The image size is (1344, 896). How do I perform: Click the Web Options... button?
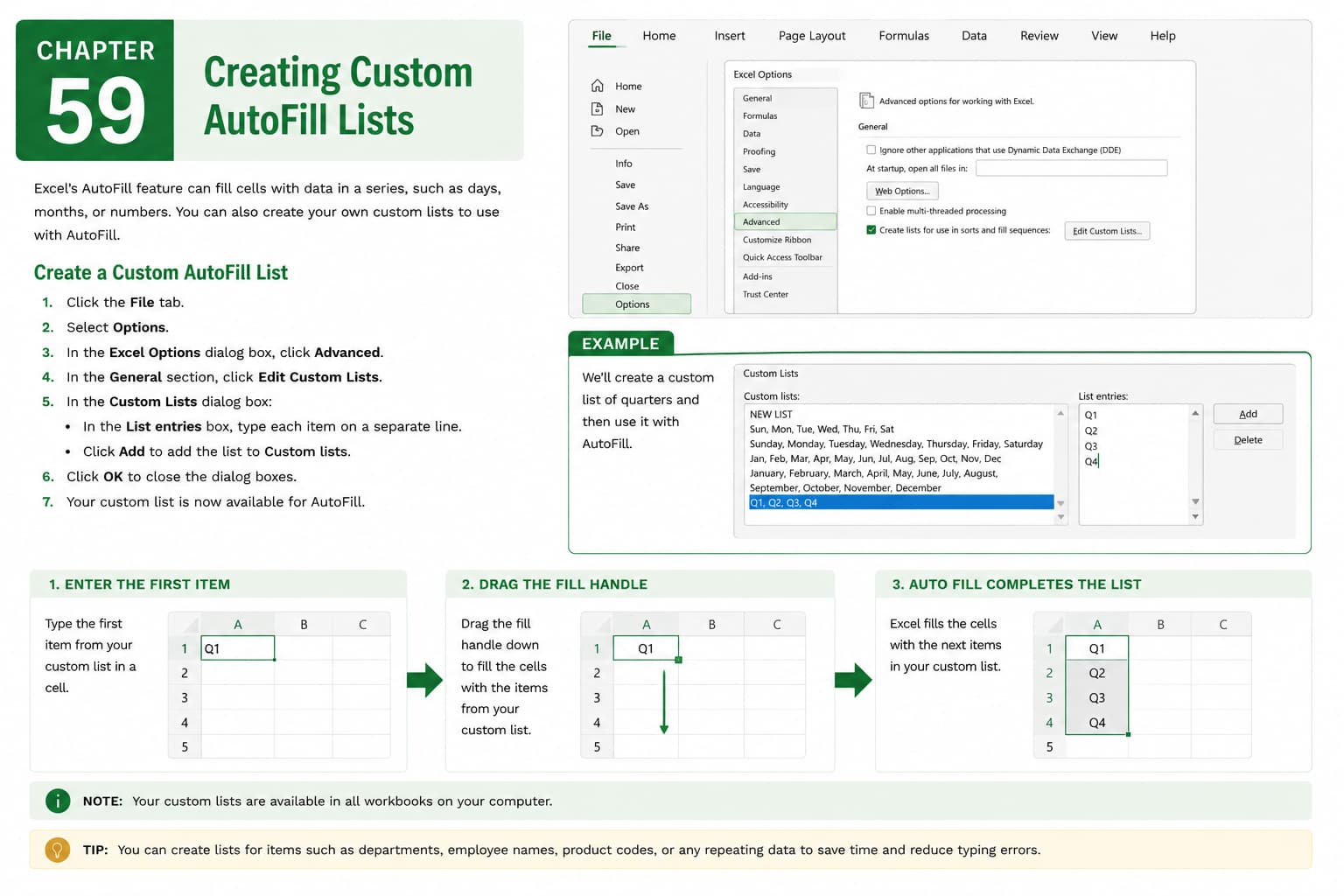[902, 191]
